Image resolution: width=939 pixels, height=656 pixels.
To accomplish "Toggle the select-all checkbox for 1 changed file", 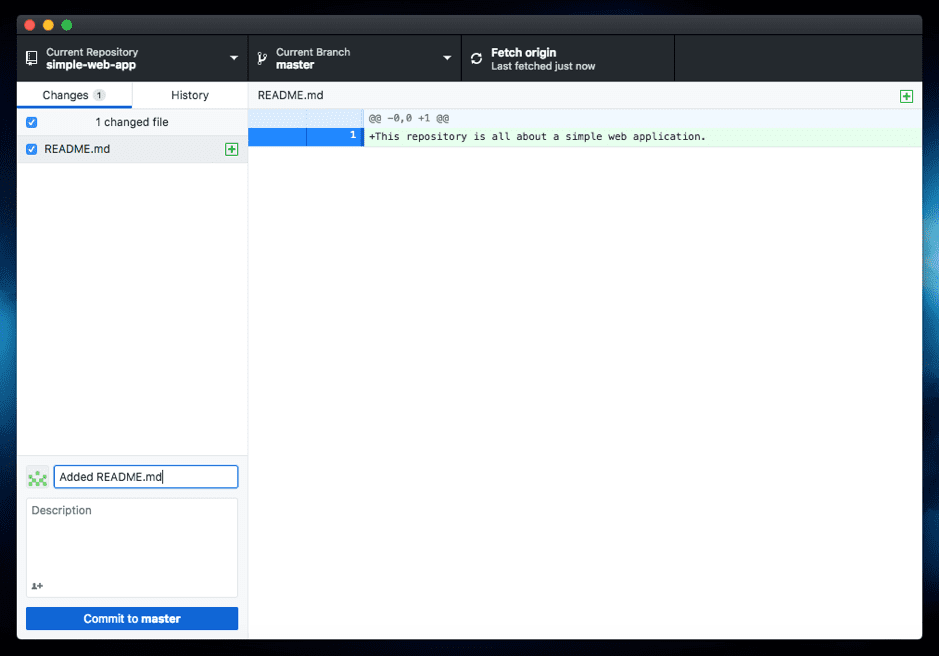I will (x=31, y=121).
